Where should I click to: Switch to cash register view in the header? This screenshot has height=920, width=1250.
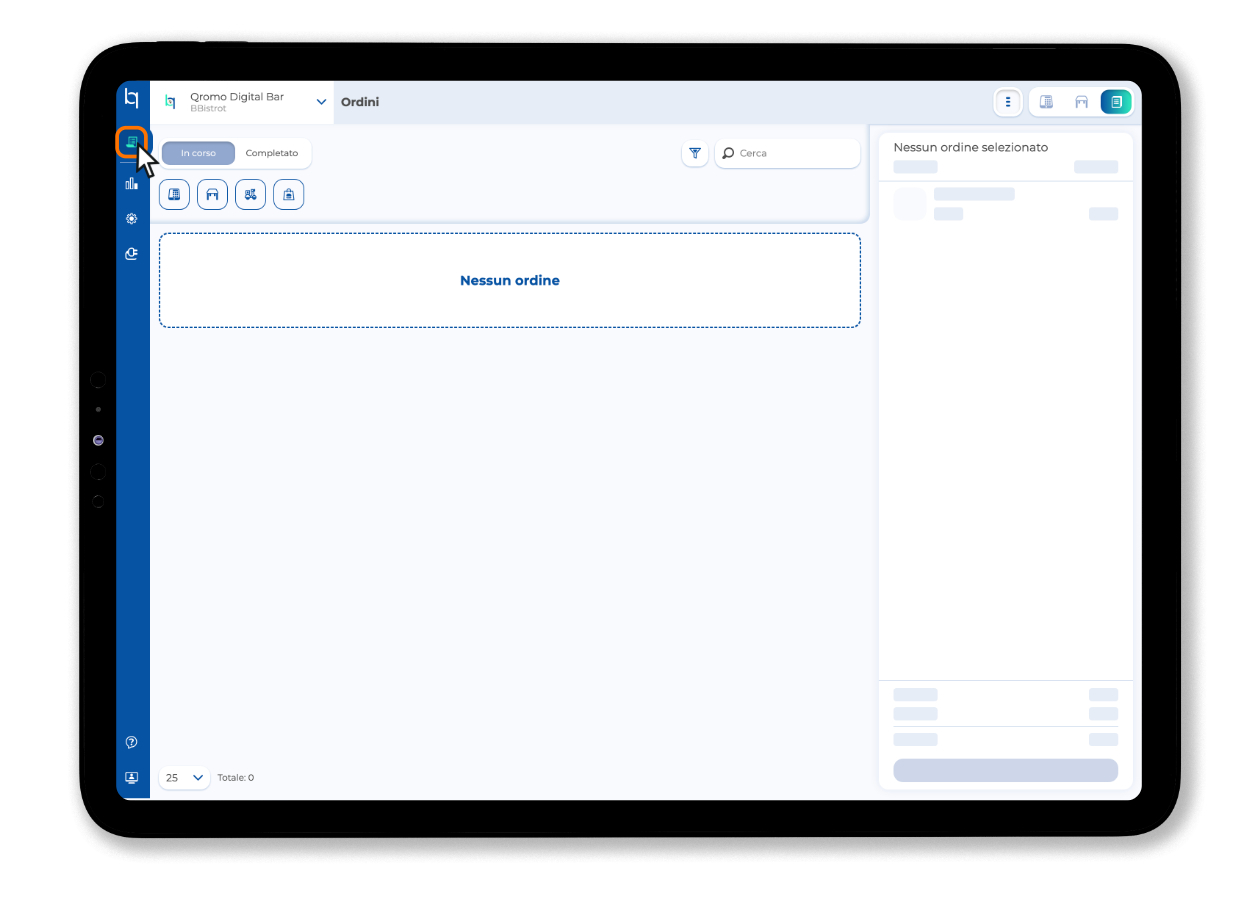click(x=1047, y=102)
